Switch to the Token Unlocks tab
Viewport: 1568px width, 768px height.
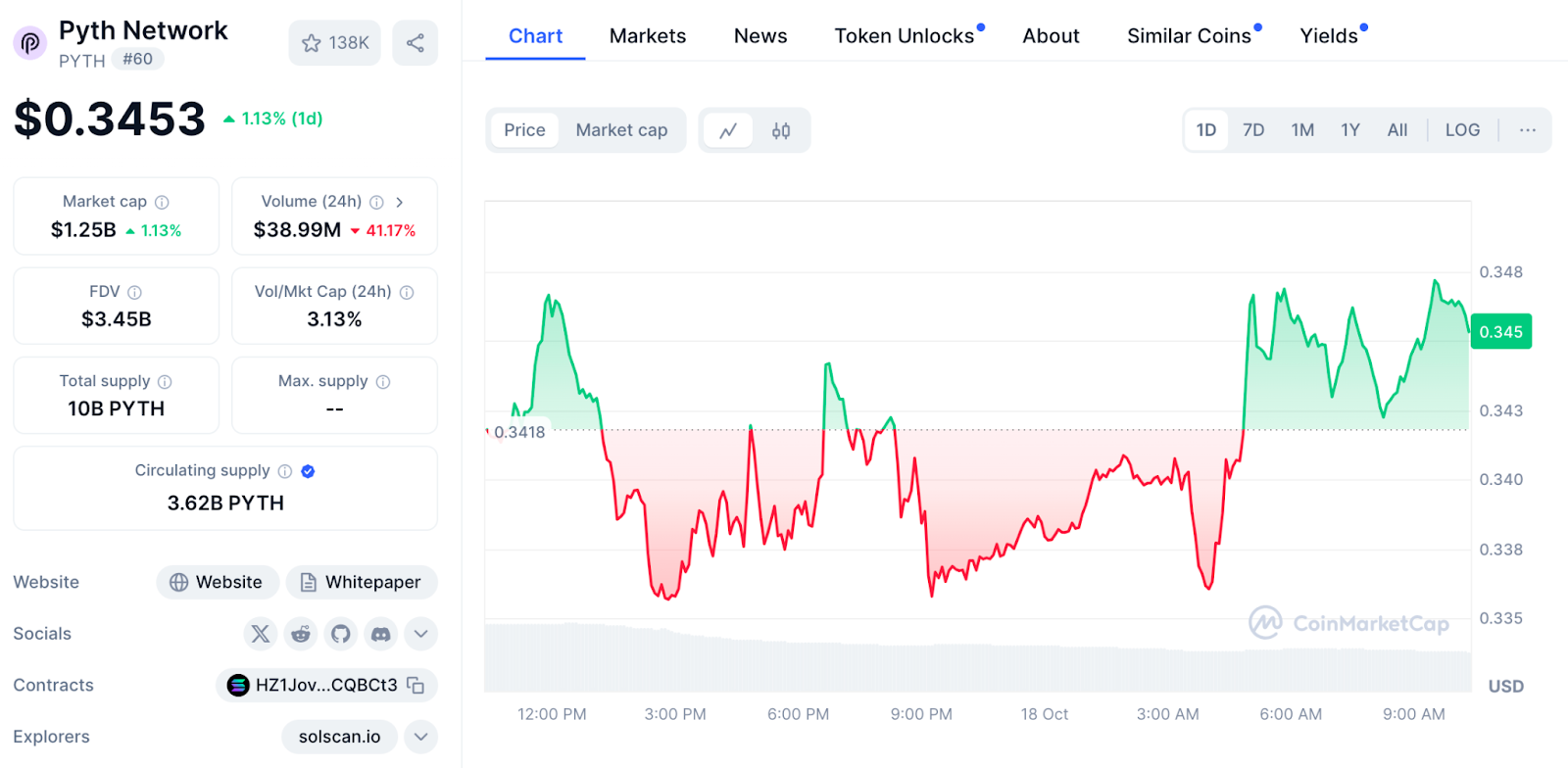coord(905,36)
